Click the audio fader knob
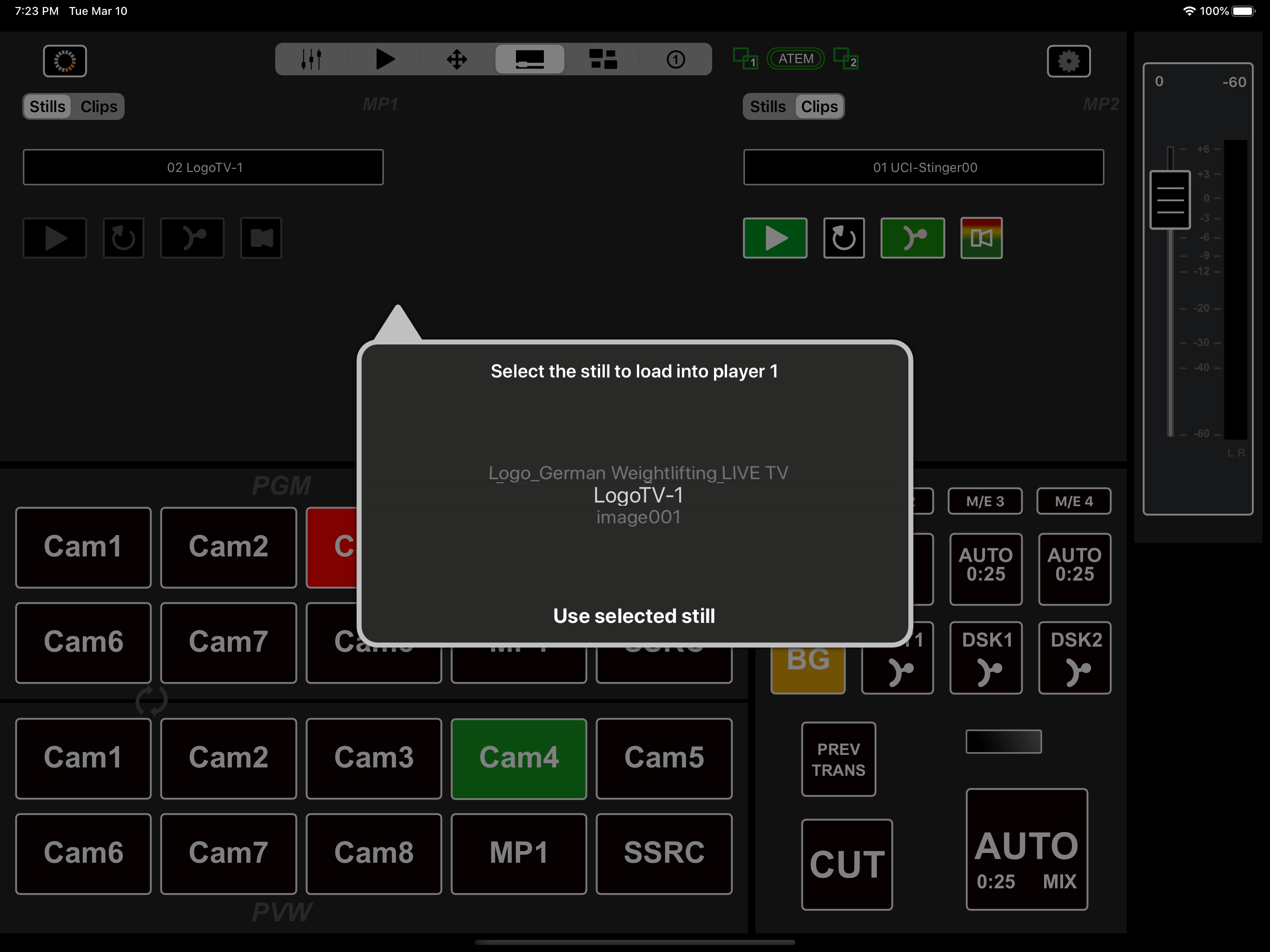1270x952 pixels. tap(1170, 200)
